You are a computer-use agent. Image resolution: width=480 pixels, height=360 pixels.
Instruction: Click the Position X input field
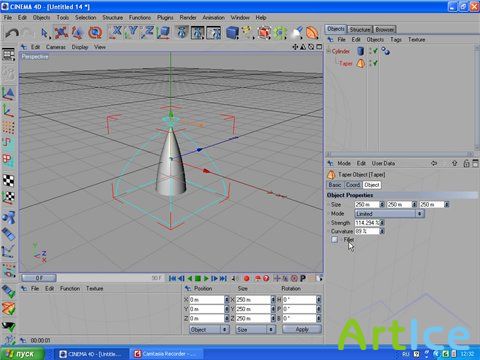click(207, 300)
